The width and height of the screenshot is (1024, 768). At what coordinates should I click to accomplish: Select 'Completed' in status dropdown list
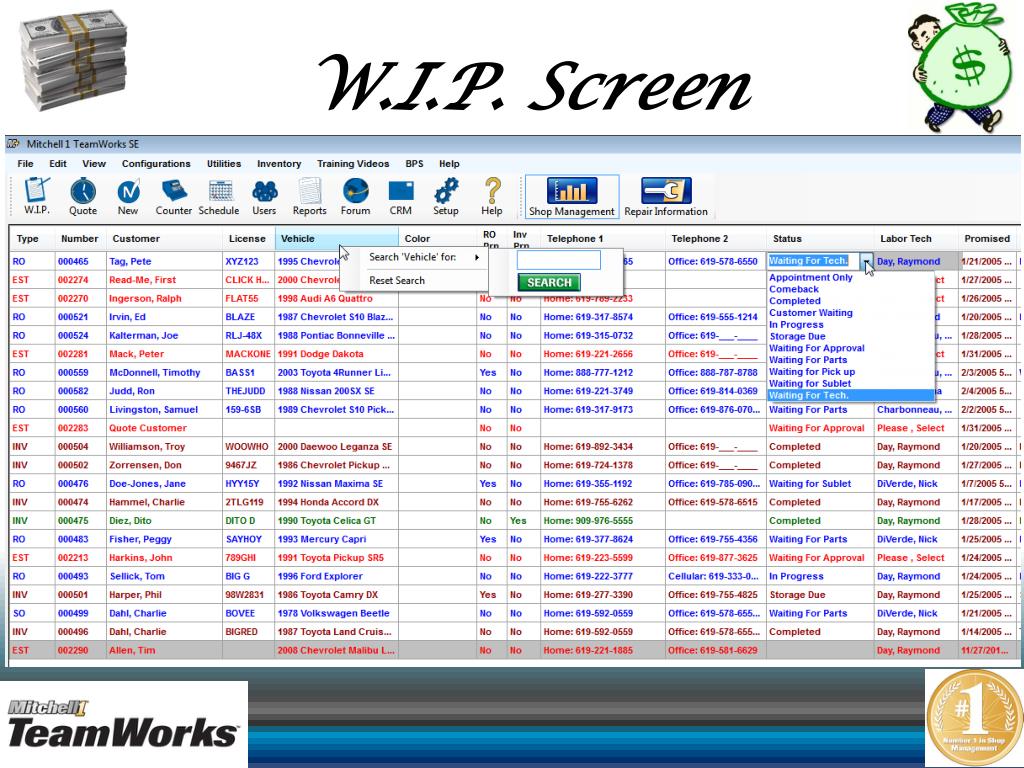[x=795, y=300]
